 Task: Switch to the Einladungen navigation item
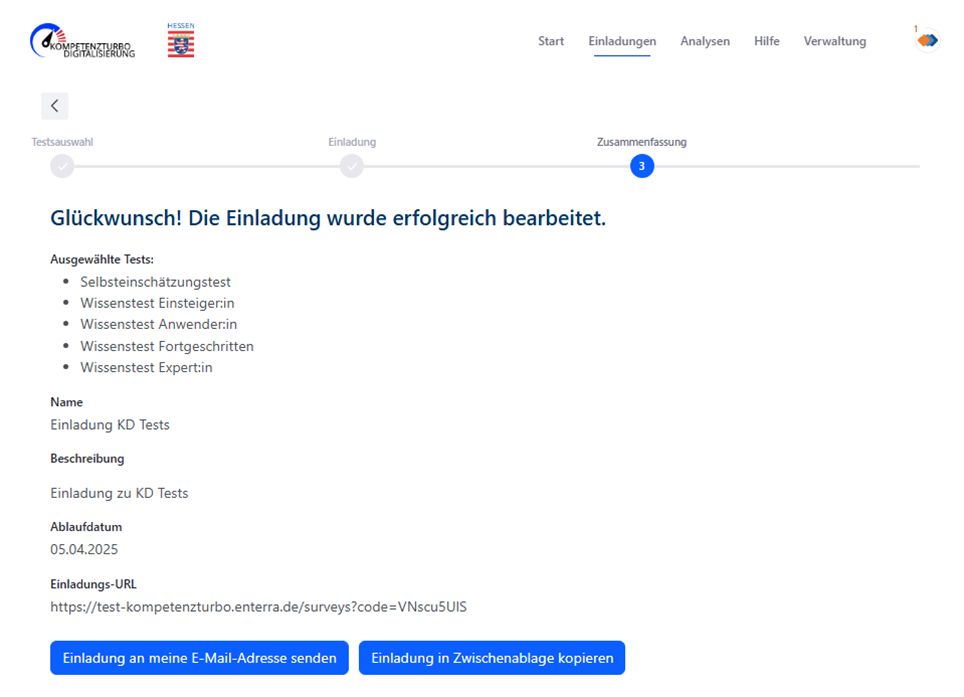[x=622, y=41]
